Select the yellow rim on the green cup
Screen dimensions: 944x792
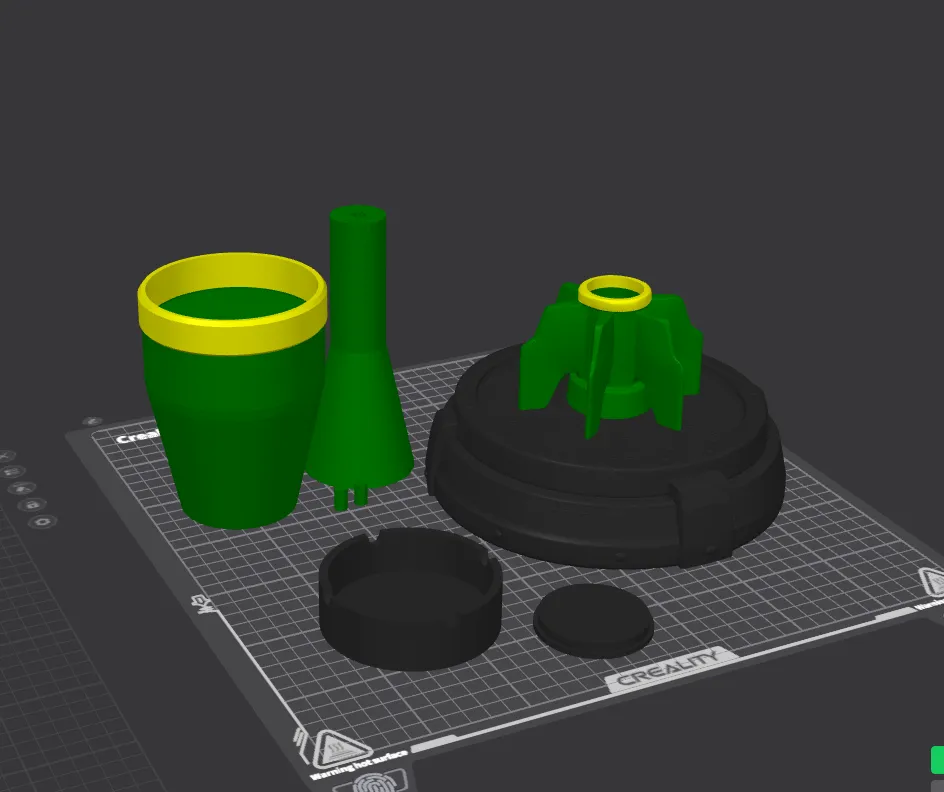click(x=232, y=335)
